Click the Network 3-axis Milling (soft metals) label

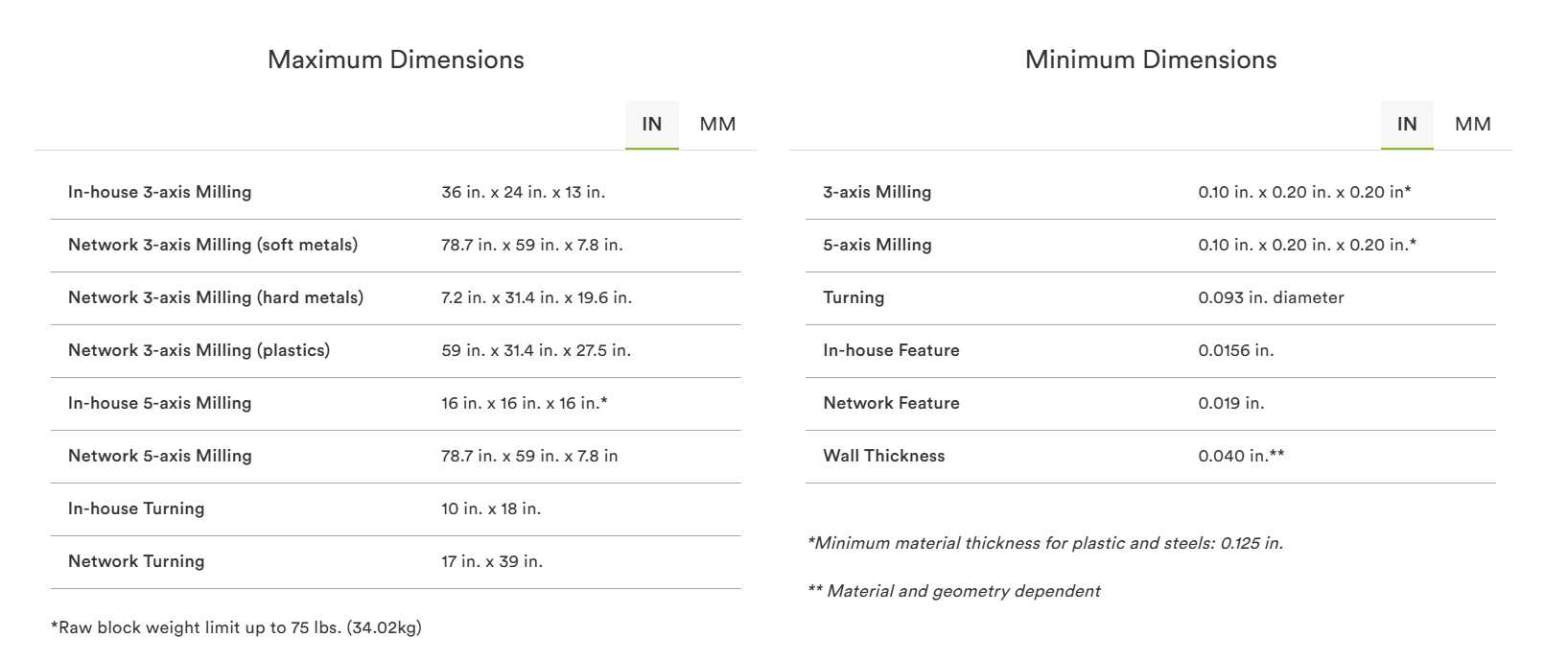pos(213,245)
